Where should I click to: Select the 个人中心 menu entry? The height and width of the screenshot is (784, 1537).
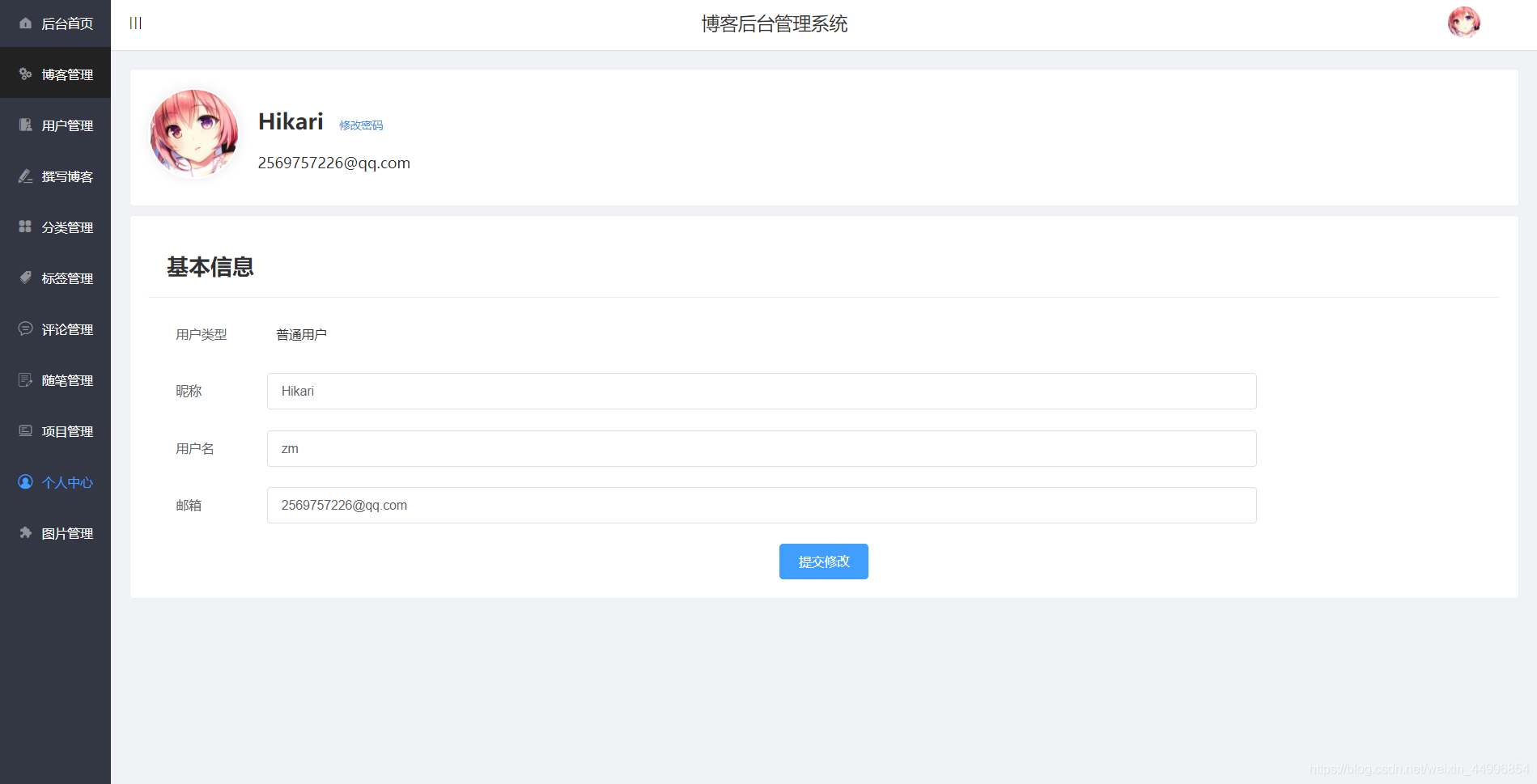point(55,481)
